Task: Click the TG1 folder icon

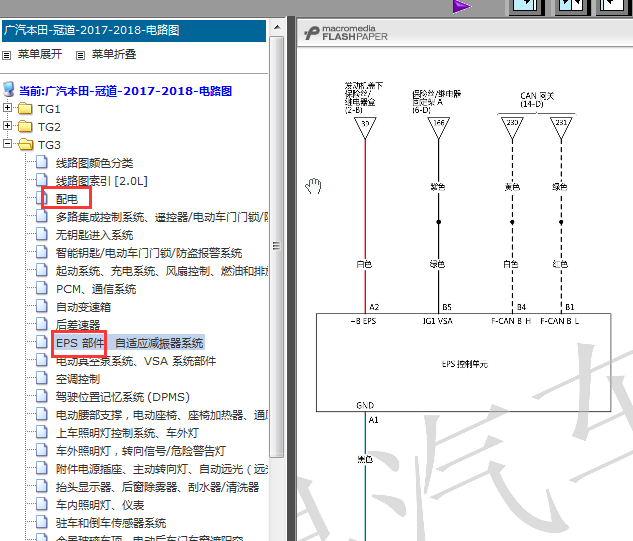Action: [25, 108]
